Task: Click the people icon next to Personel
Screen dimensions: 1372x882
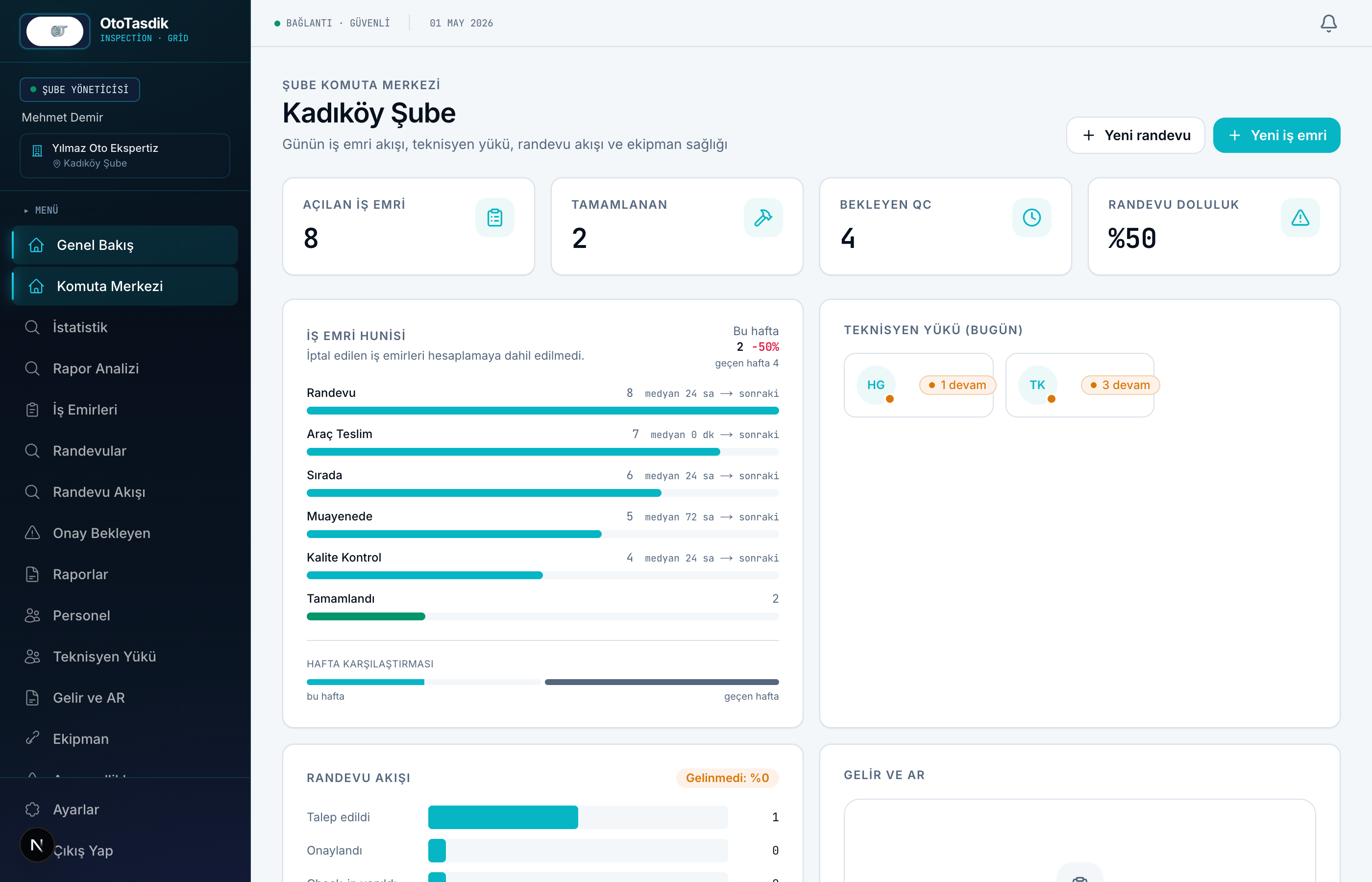Action: (x=33, y=615)
